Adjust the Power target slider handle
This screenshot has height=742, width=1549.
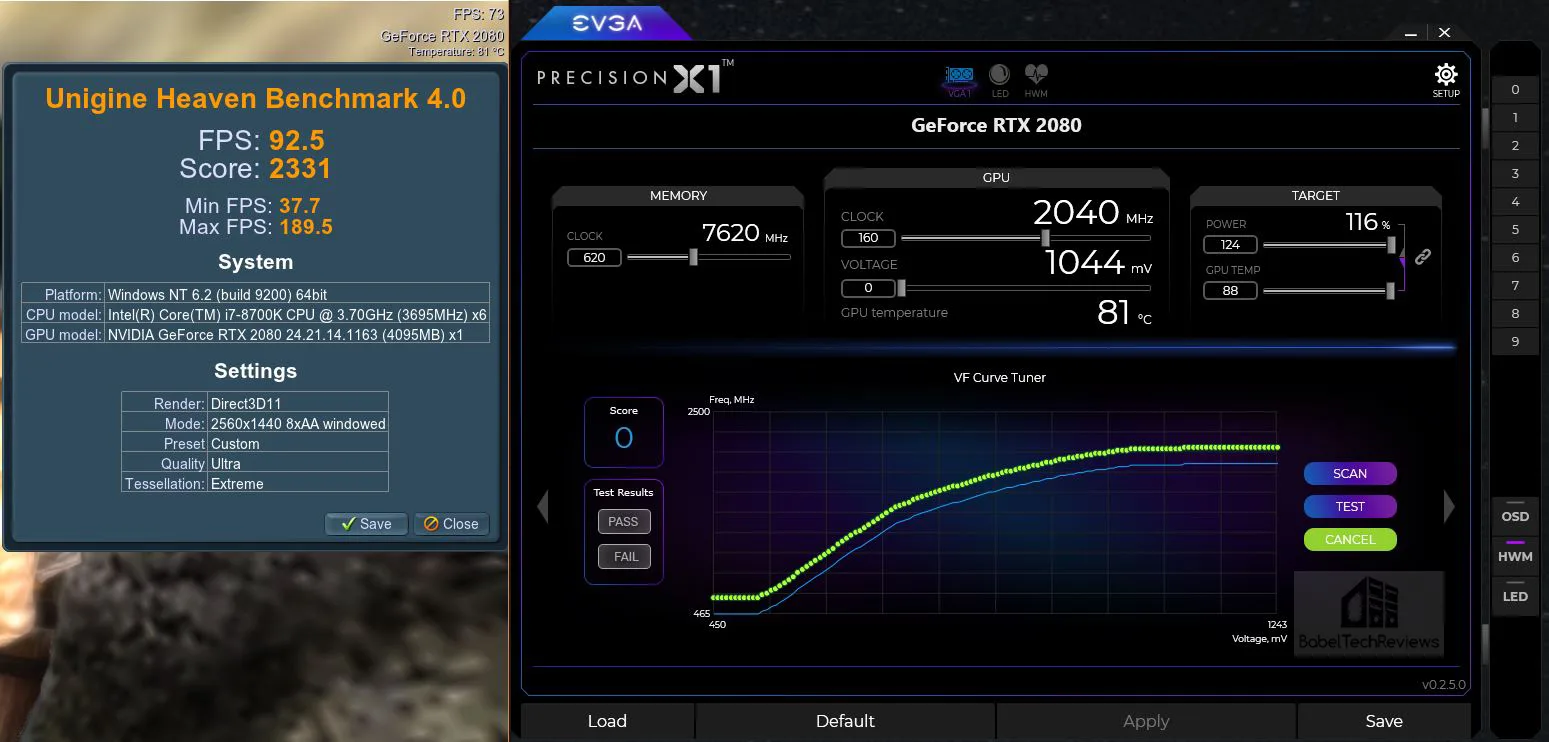tap(1391, 245)
